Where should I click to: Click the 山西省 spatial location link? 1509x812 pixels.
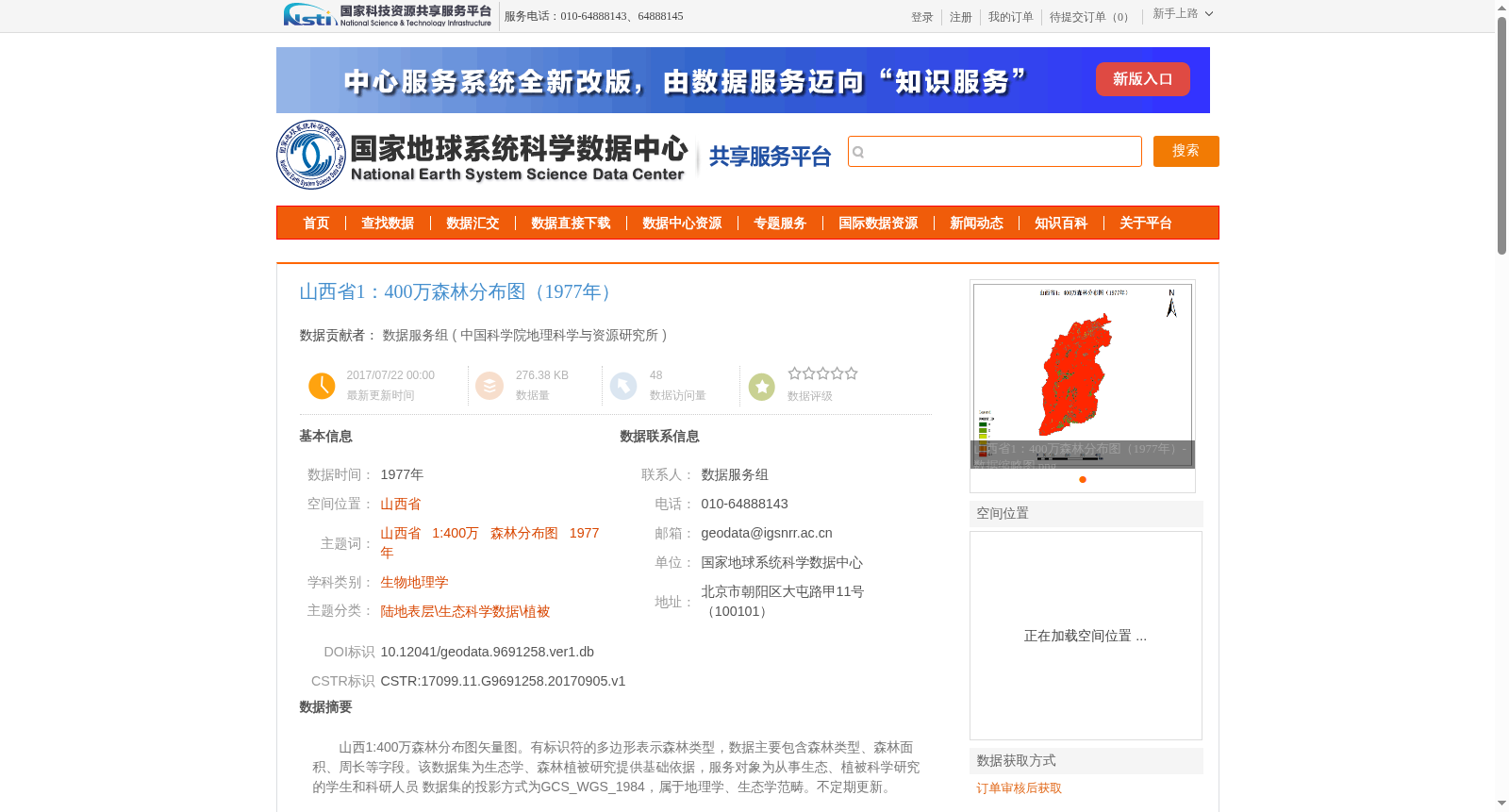[x=401, y=505]
